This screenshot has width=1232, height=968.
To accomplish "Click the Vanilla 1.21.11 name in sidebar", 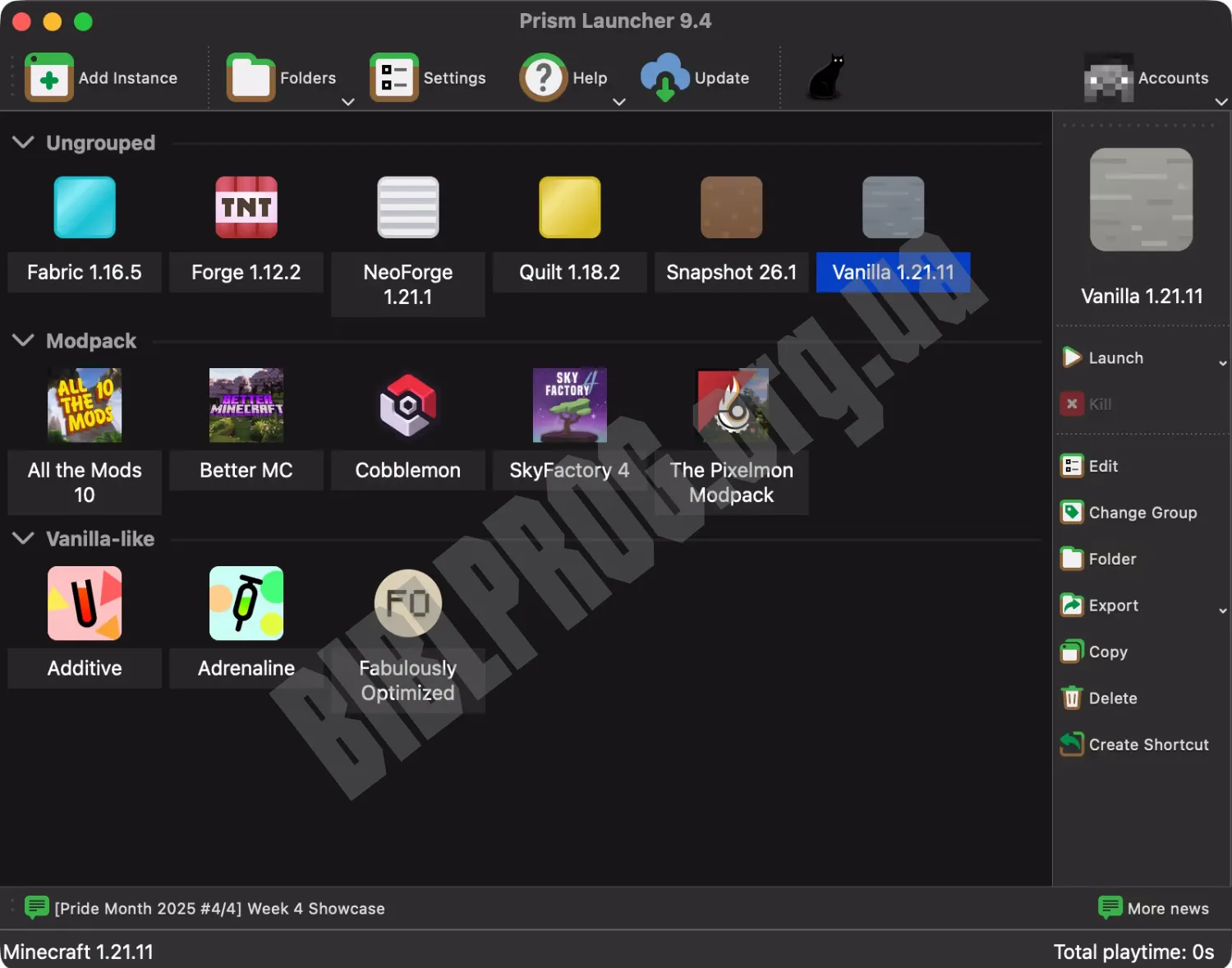I will (1142, 296).
